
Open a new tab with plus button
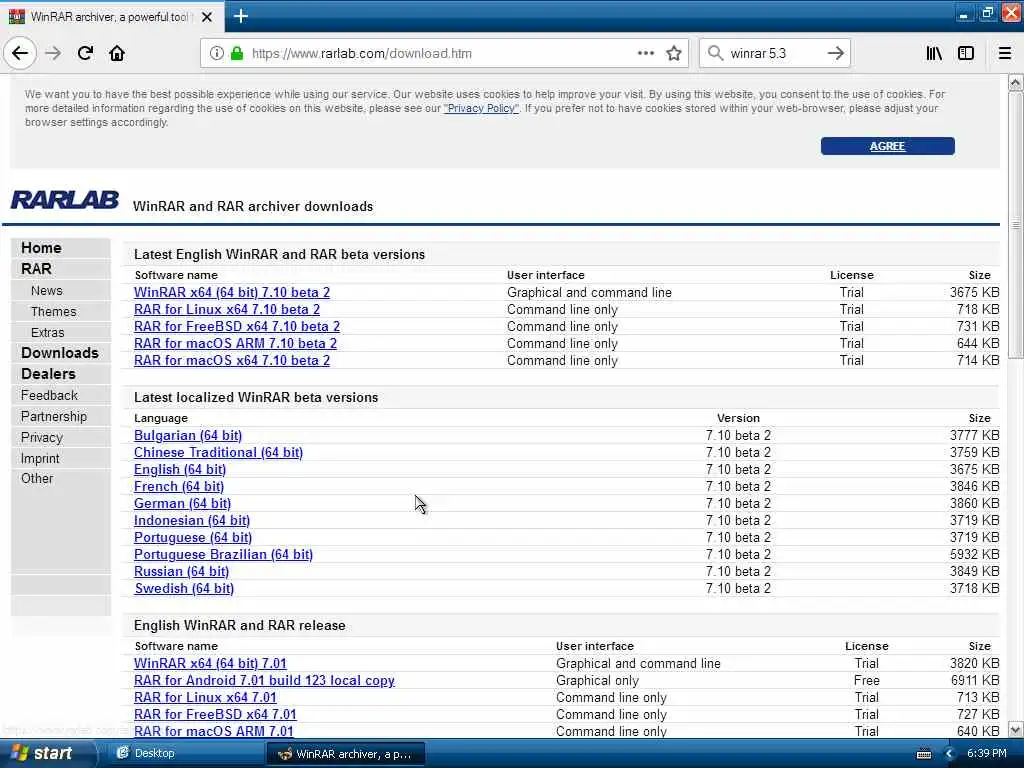240,16
